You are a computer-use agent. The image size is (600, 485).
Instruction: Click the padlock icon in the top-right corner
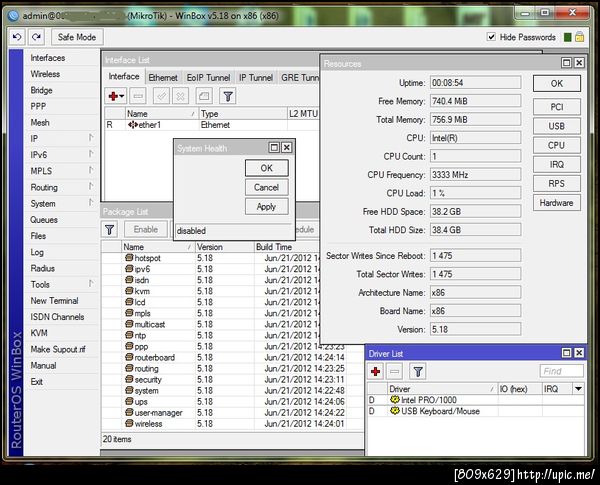[580, 37]
